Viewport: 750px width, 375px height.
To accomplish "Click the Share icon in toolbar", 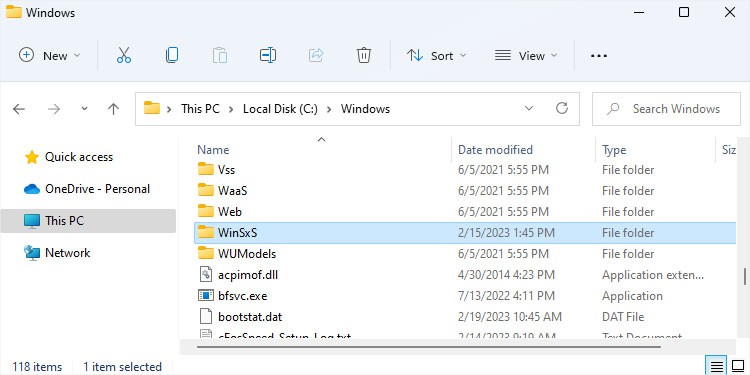I will point(316,55).
